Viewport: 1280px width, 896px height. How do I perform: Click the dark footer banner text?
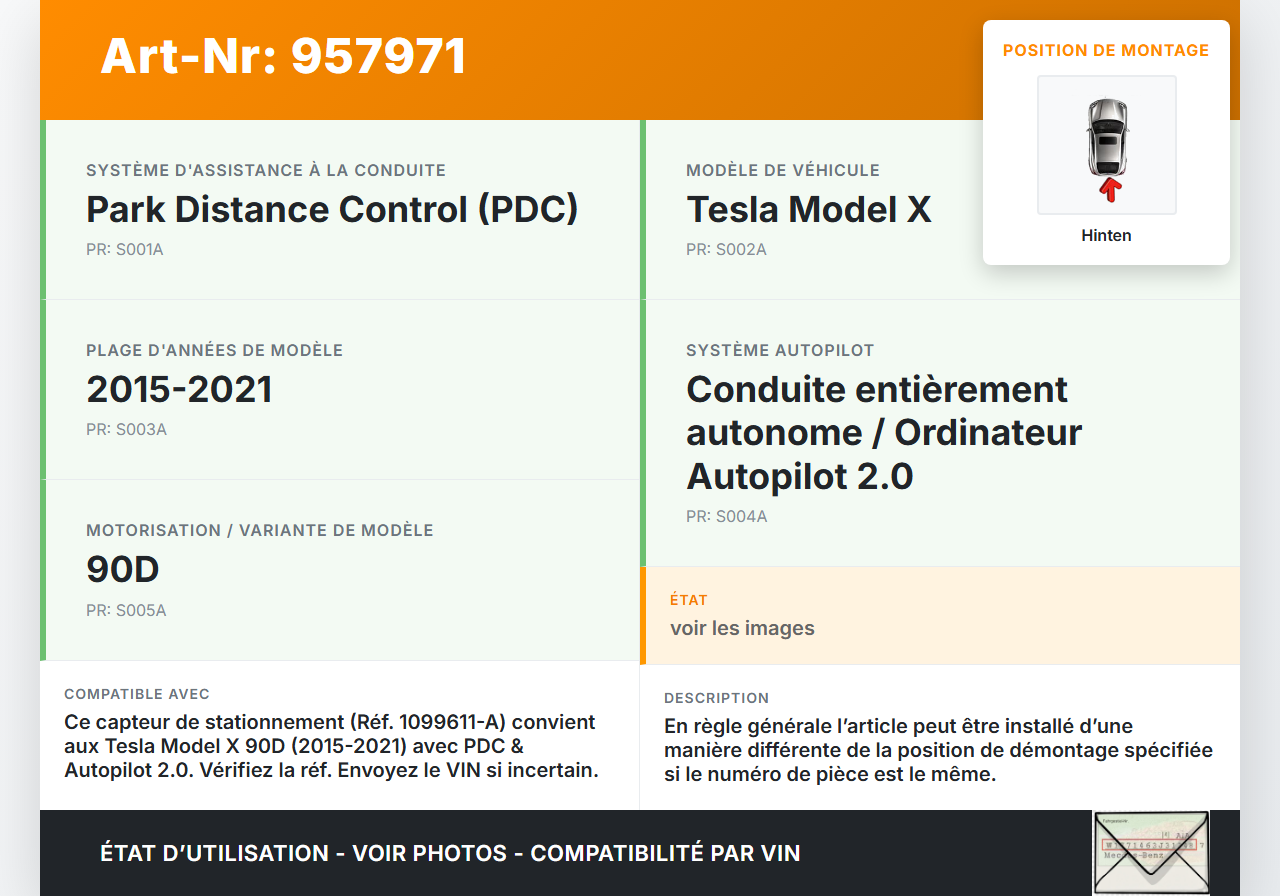(x=450, y=853)
